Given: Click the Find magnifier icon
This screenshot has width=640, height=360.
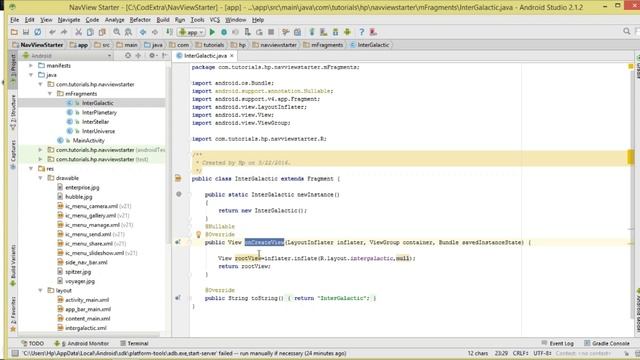Looking at the screenshot, I should (x=117, y=32).
